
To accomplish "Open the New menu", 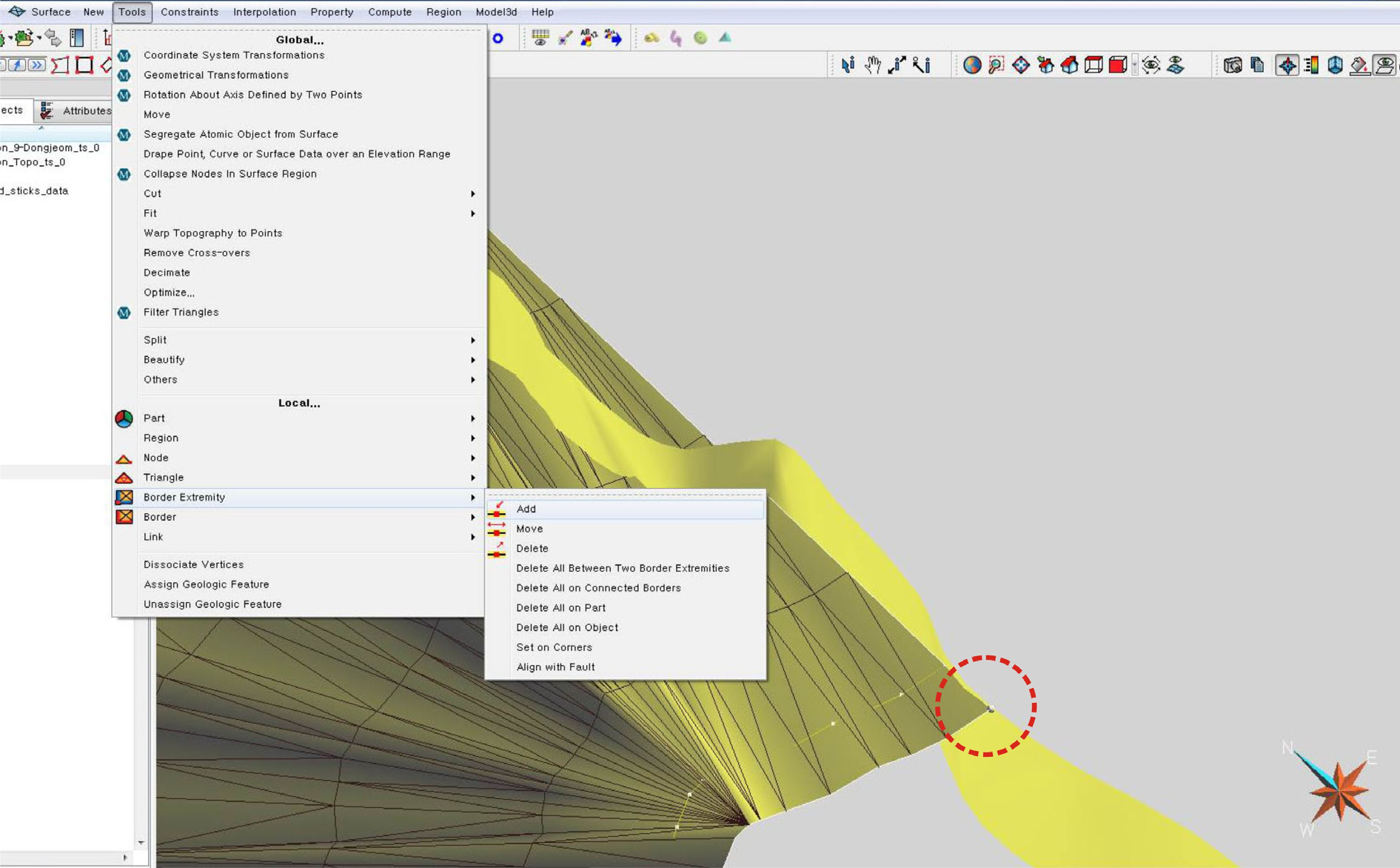I will click(93, 12).
